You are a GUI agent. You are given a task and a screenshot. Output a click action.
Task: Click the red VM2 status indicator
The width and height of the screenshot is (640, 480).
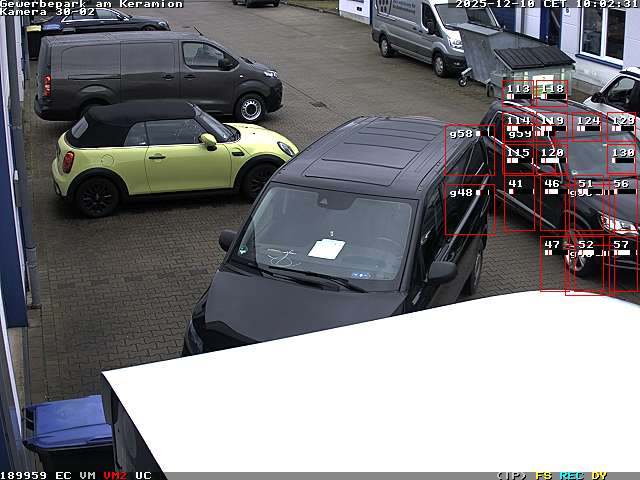click(115, 475)
